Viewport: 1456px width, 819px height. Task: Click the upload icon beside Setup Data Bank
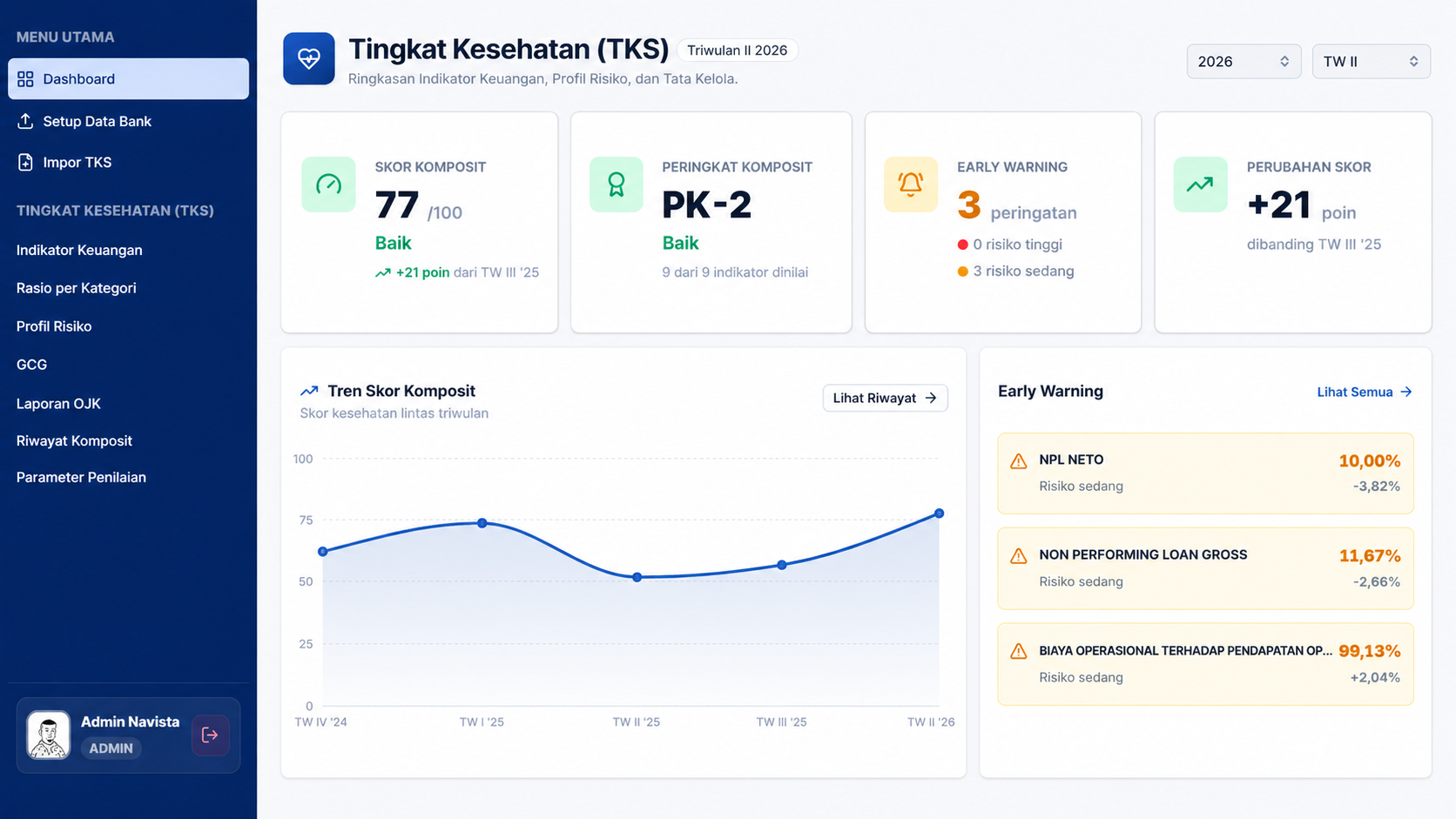point(25,121)
